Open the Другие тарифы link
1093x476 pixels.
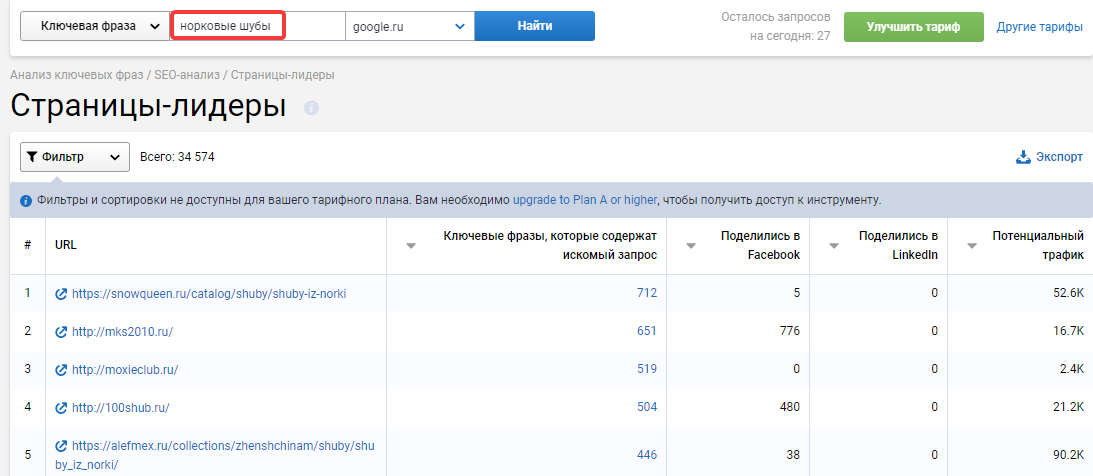(x=1039, y=27)
